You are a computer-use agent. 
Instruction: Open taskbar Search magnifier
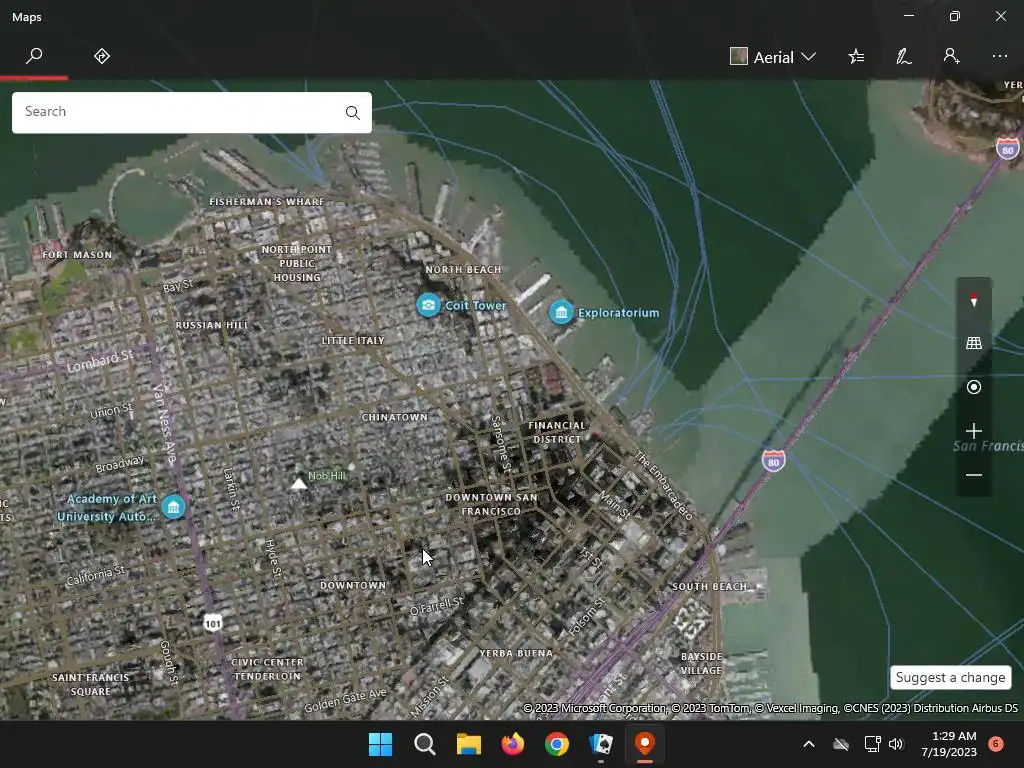tap(424, 744)
